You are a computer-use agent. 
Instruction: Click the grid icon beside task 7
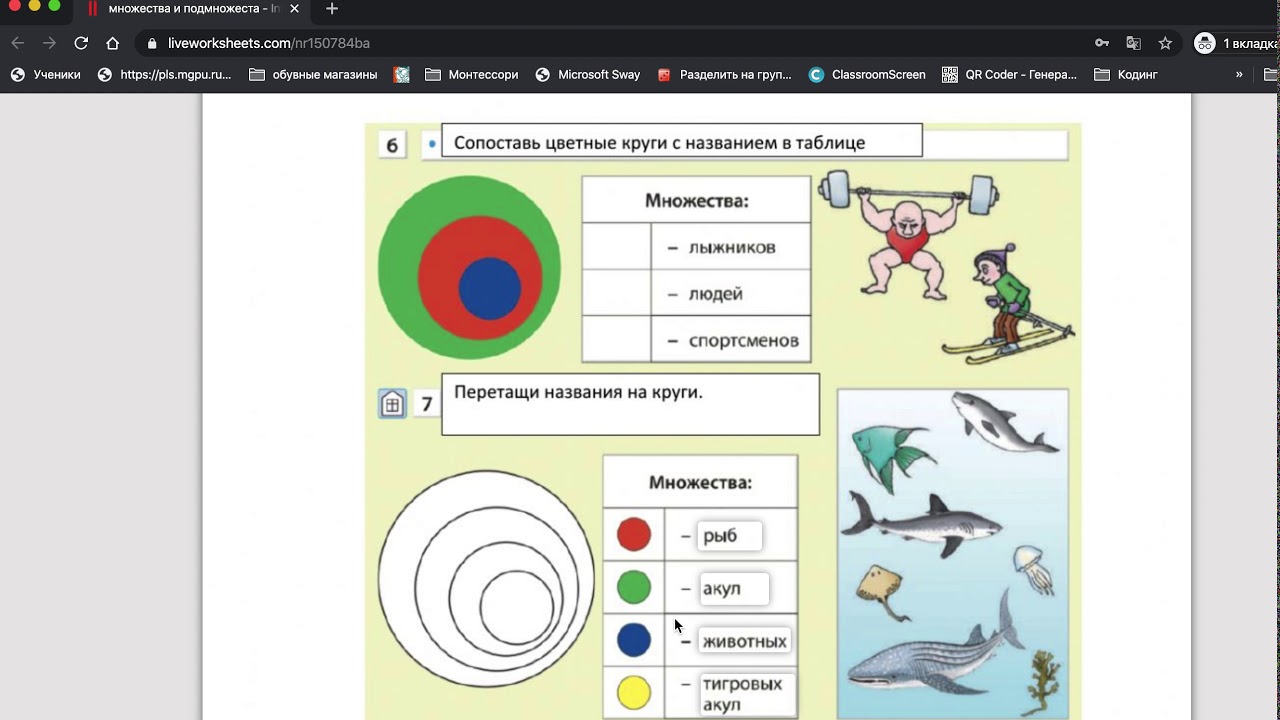pos(392,404)
